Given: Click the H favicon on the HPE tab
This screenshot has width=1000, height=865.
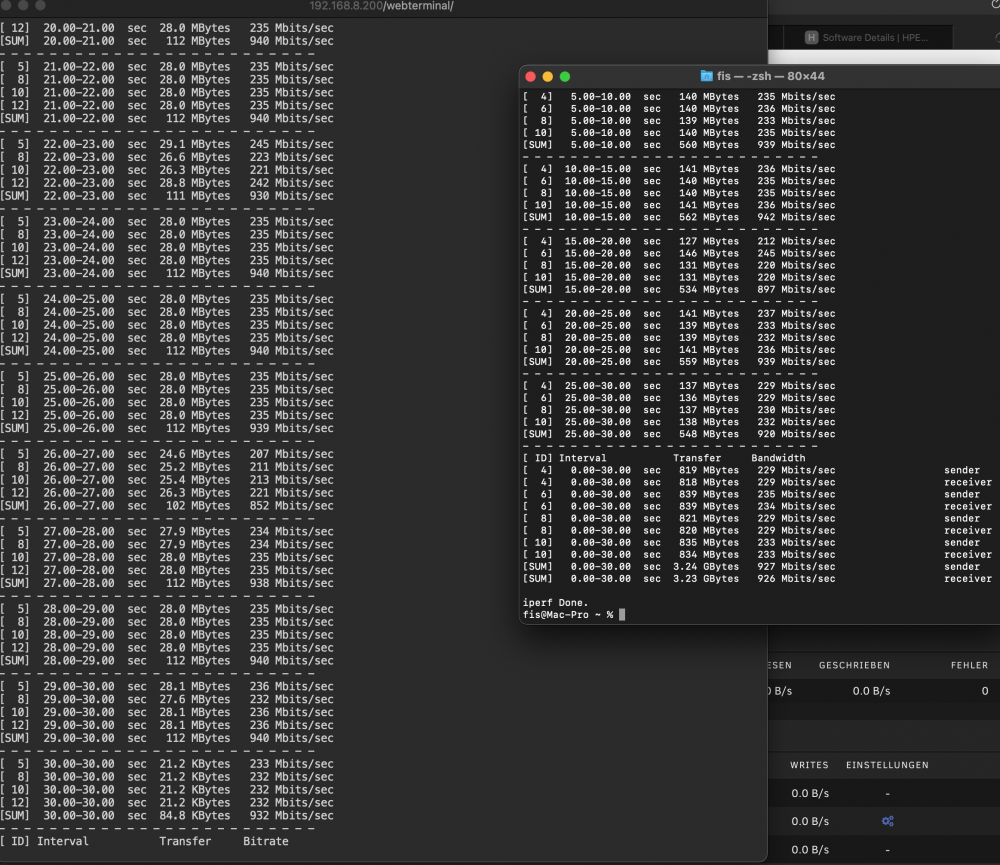Looking at the screenshot, I should 811,38.
